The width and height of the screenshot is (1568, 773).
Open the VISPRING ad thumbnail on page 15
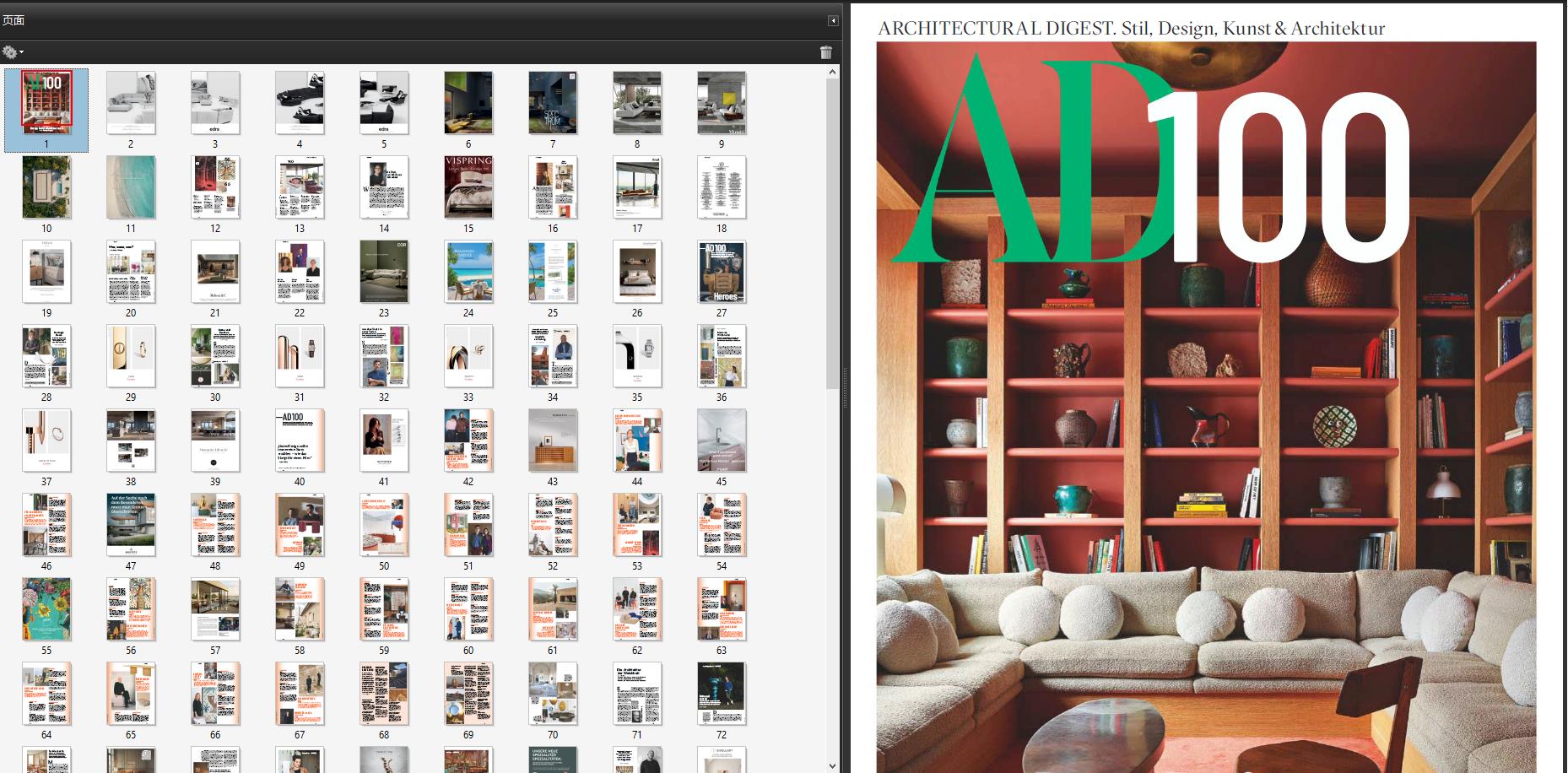(468, 186)
